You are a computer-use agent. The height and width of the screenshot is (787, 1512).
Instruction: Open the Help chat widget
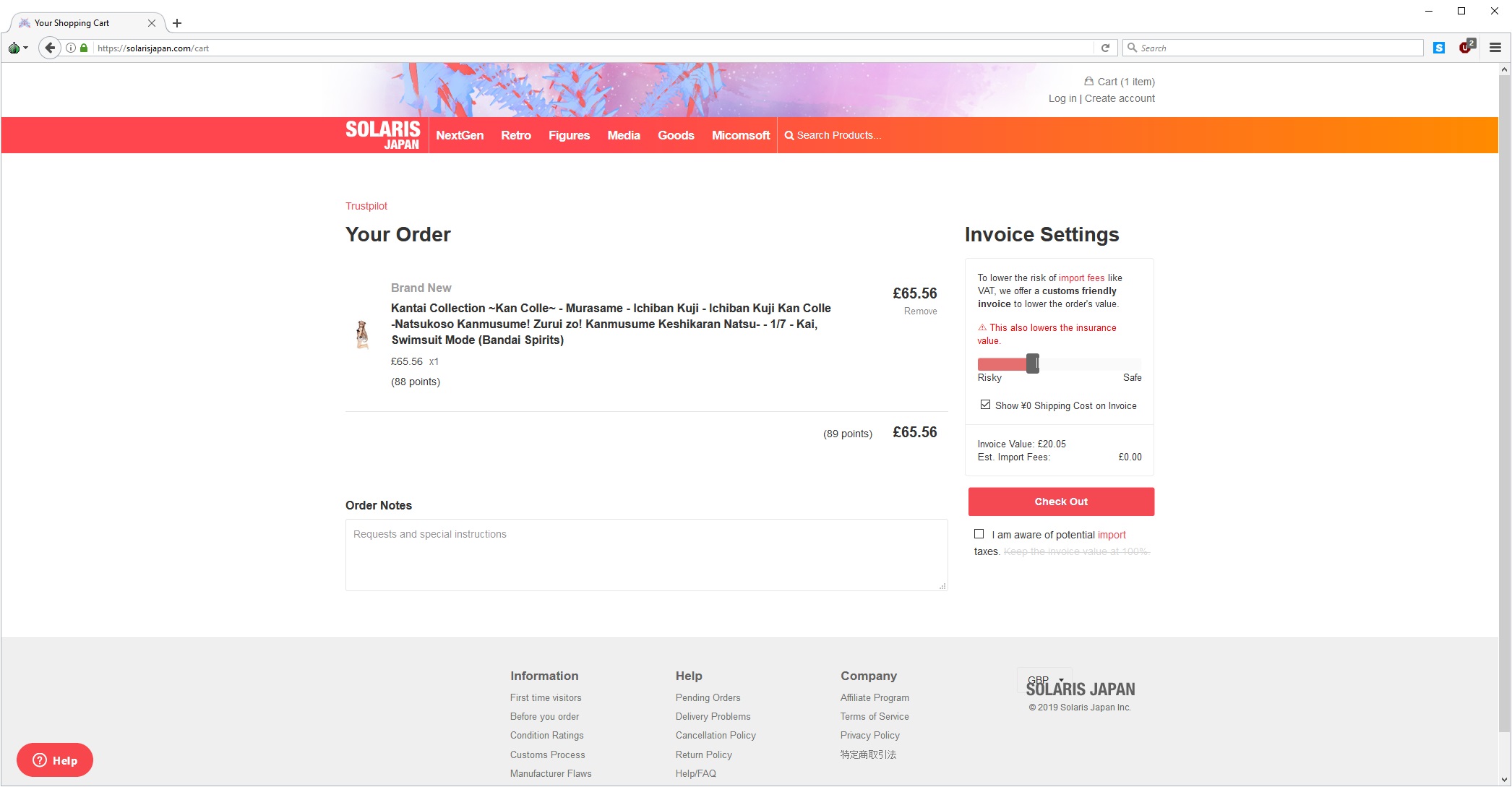click(55, 760)
